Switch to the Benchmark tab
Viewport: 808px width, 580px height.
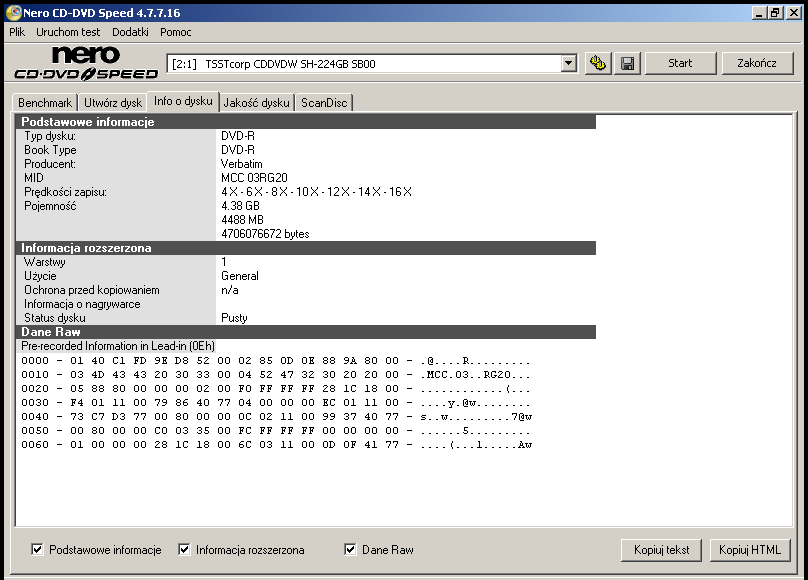click(45, 103)
